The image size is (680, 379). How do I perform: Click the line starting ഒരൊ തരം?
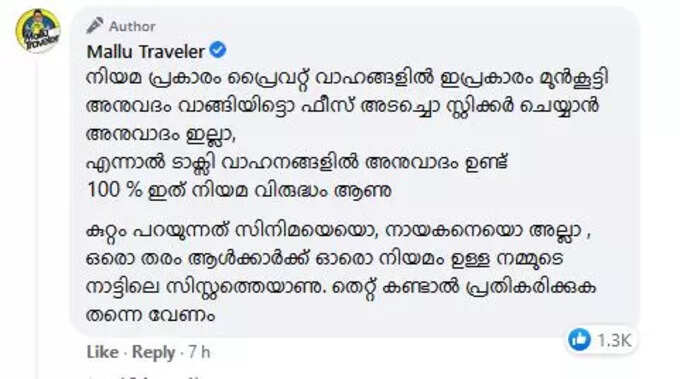pyautogui.click(x=325, y=259)
